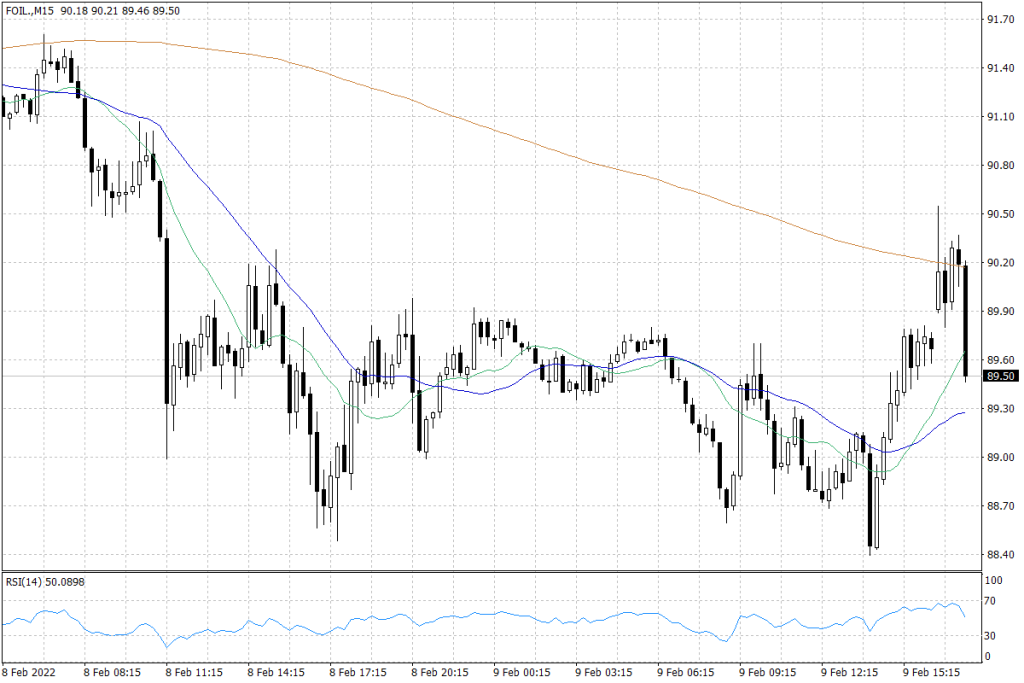
Task: Click the 9 Feb 00:15 time label
Action: 522,673
